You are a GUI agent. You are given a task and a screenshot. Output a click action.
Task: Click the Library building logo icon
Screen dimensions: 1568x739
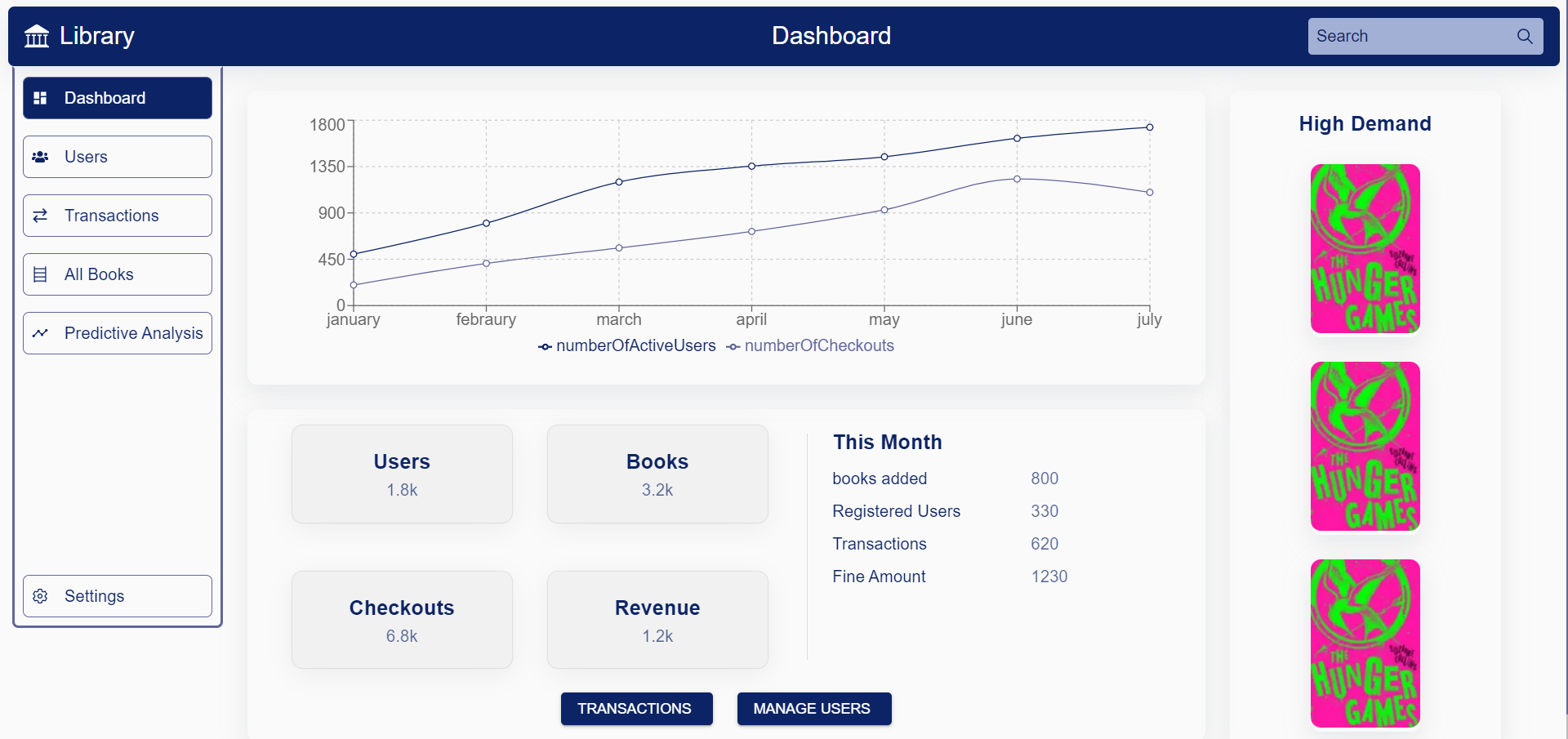point(37,36)
